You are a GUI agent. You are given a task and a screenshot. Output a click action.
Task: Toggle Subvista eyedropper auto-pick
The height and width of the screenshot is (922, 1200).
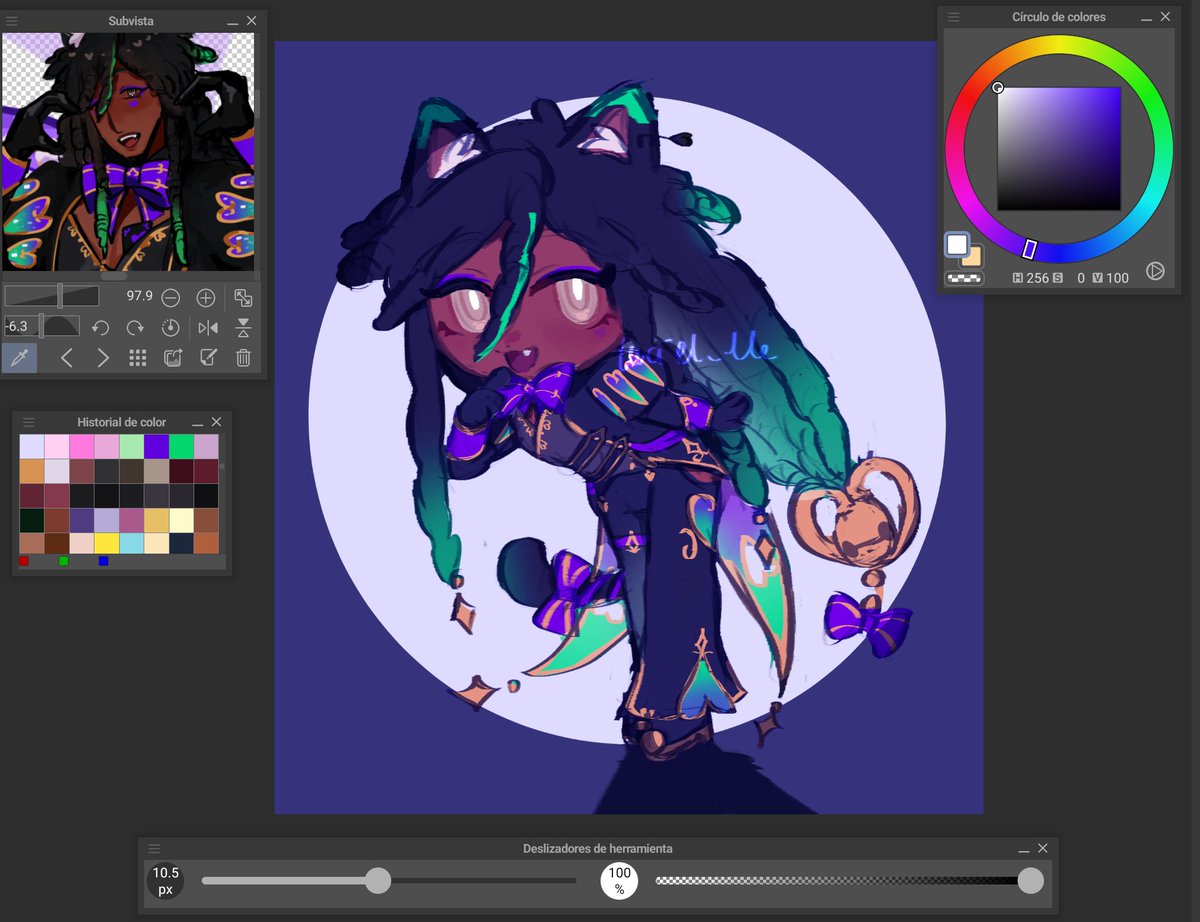[18, 357]
